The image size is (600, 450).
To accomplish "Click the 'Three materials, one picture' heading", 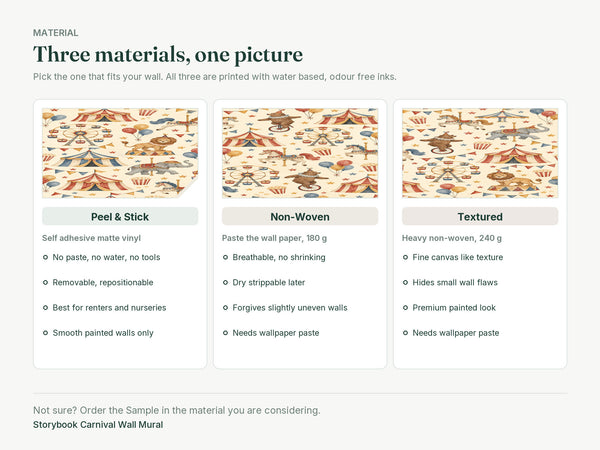I will (x=168, y=55).
